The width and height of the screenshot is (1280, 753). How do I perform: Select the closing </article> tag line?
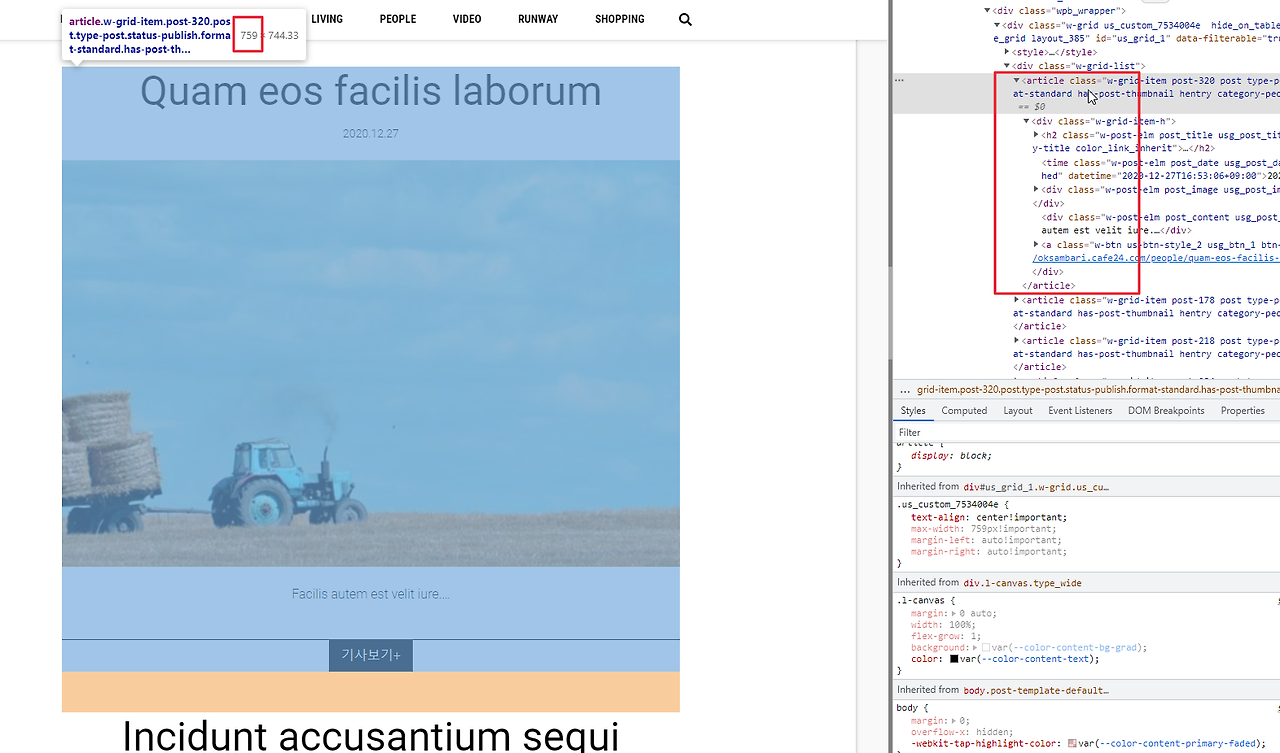1049,286
